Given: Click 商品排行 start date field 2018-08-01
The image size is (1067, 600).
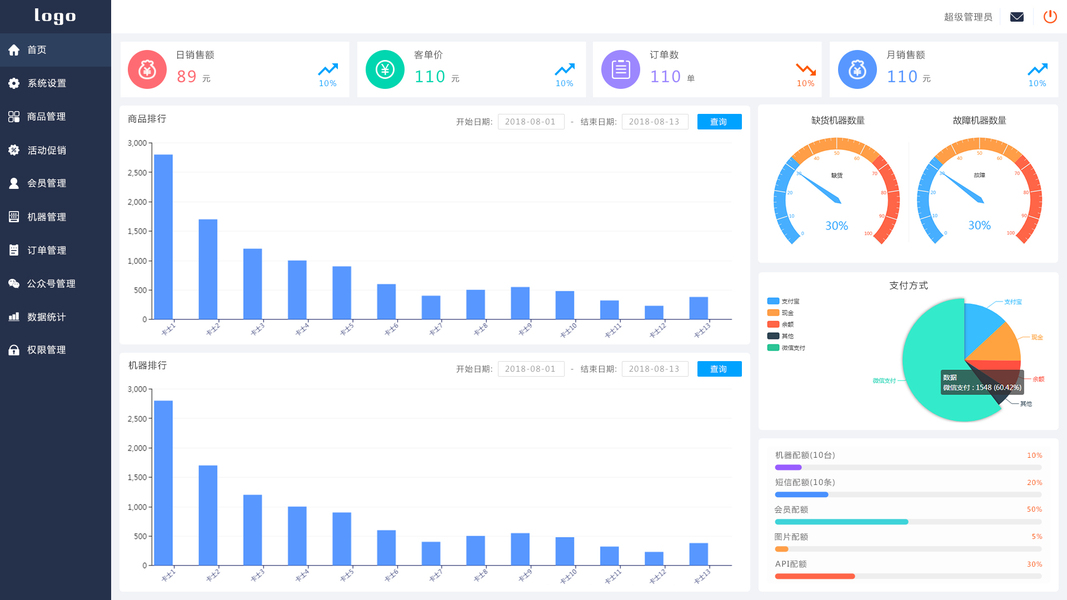Looking at the screenshot, I should 531,122.
